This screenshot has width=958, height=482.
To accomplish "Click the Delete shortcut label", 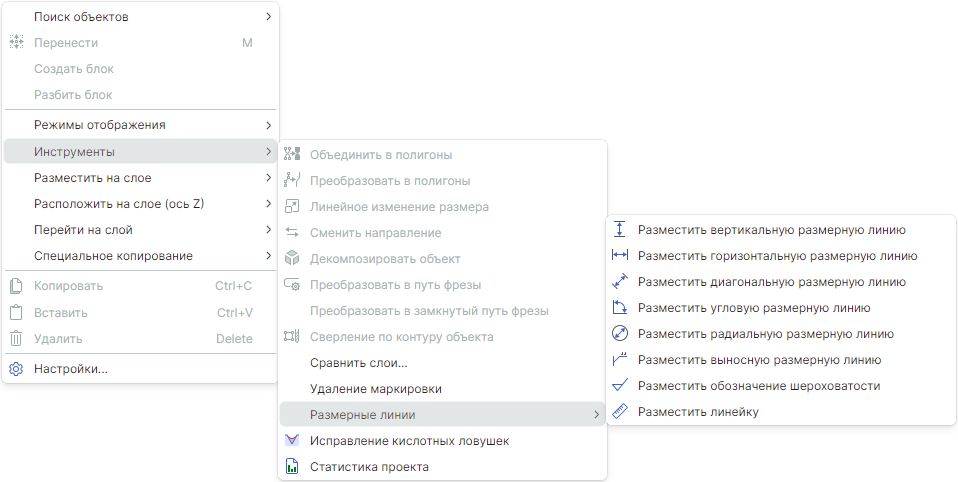I will (x=235, y=338).
